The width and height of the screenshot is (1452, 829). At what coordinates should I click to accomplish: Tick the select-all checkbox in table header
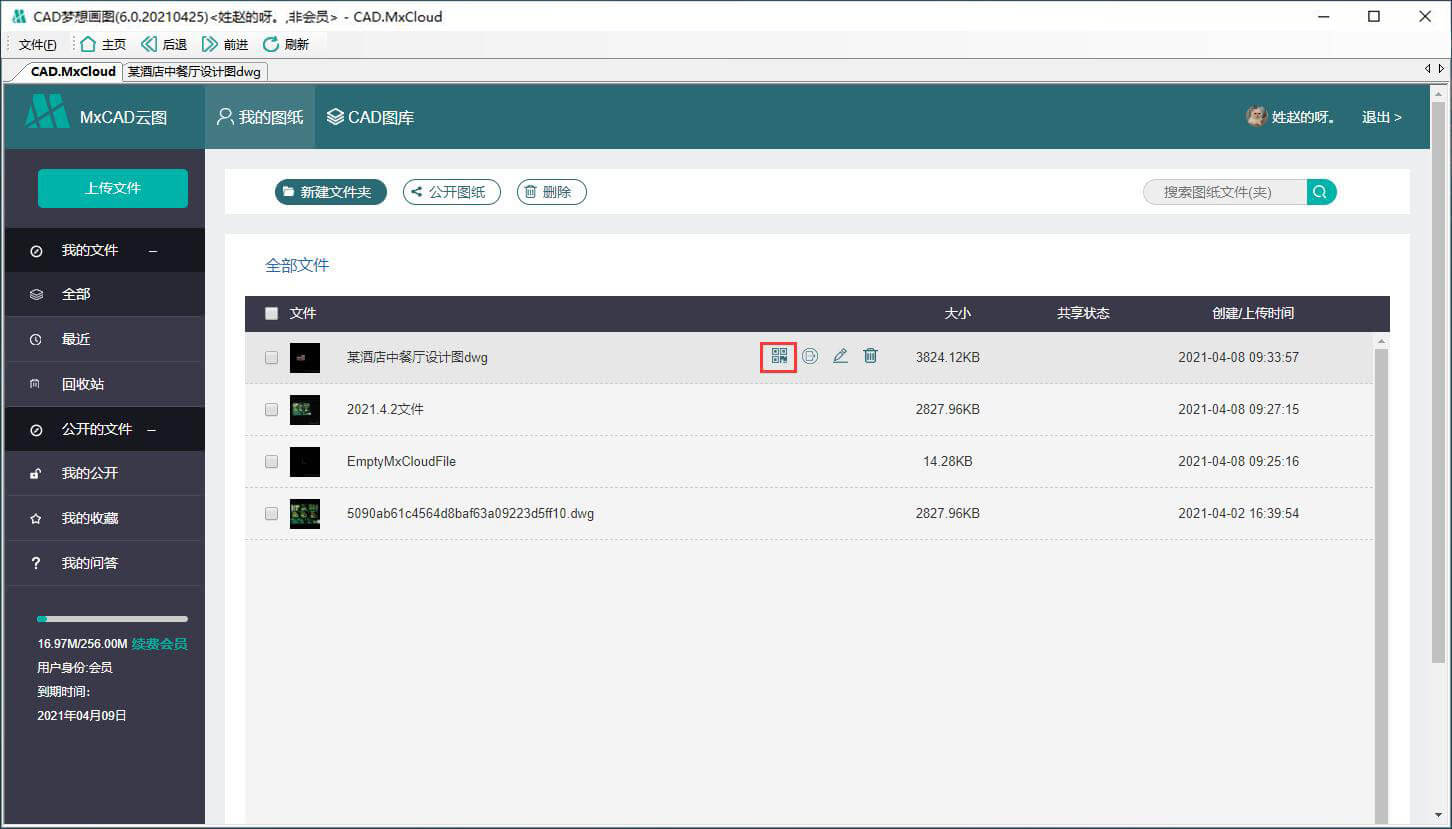[271, 313]
